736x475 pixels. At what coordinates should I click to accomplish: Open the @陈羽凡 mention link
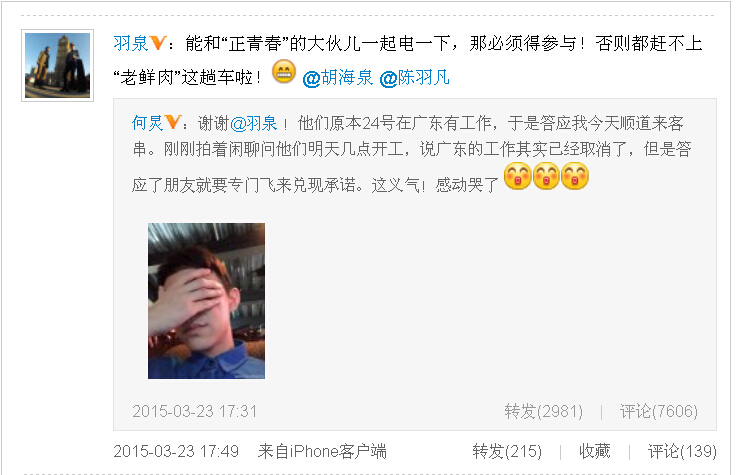coord(414,77)
